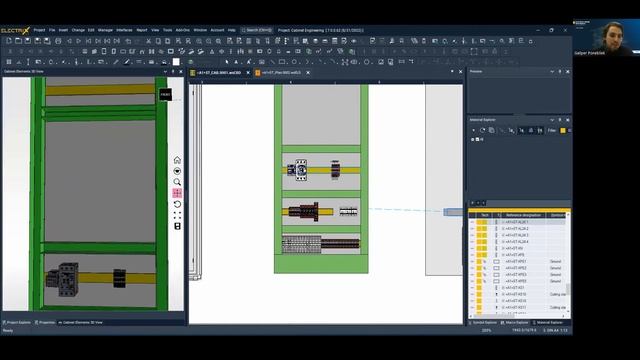The width and height of the screenshot is (640, 360).
Task: Click the Home view icon in 3D panel
Action: [177, 160]
